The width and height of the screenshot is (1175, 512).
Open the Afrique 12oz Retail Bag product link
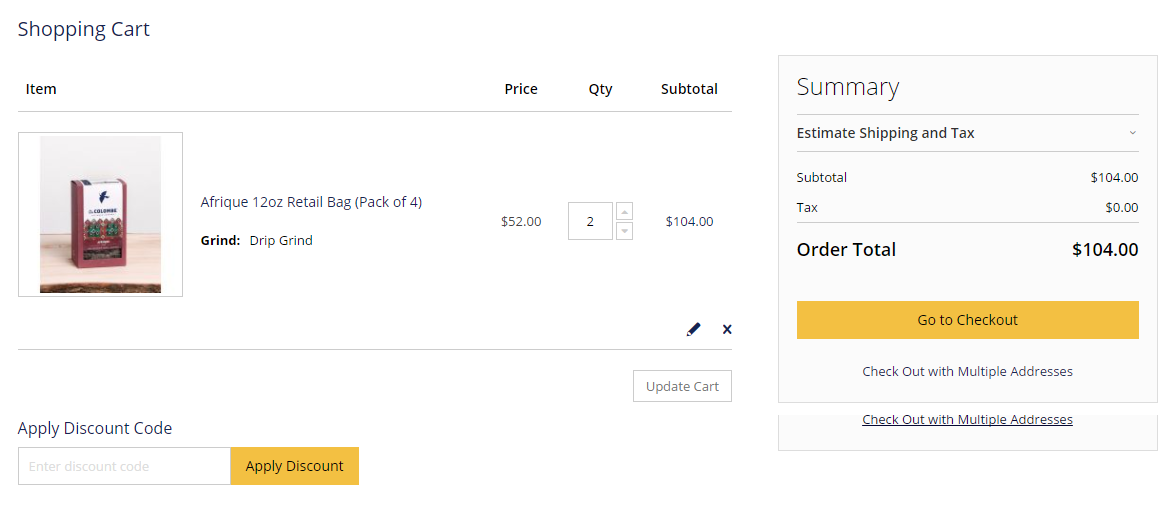pos(311,202)
